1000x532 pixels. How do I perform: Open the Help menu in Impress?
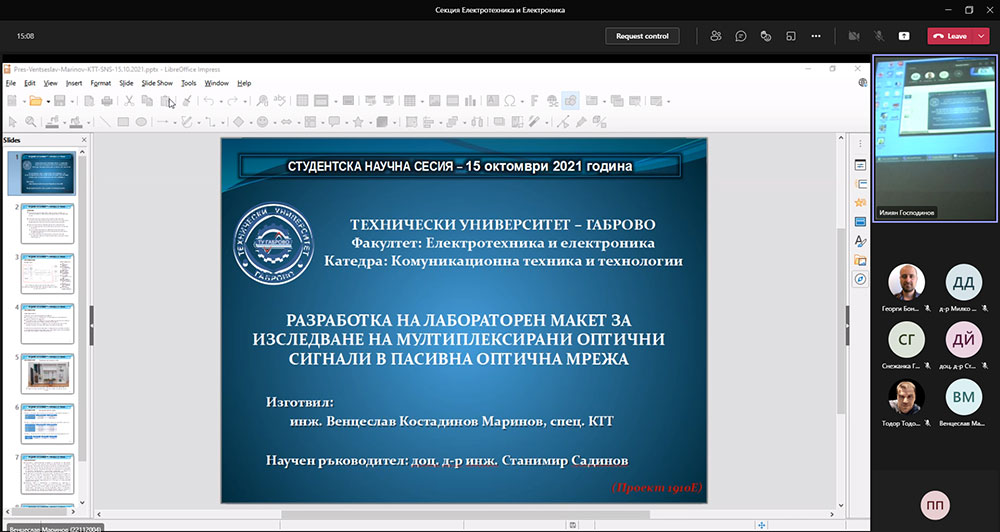click(x=244, y=83)
